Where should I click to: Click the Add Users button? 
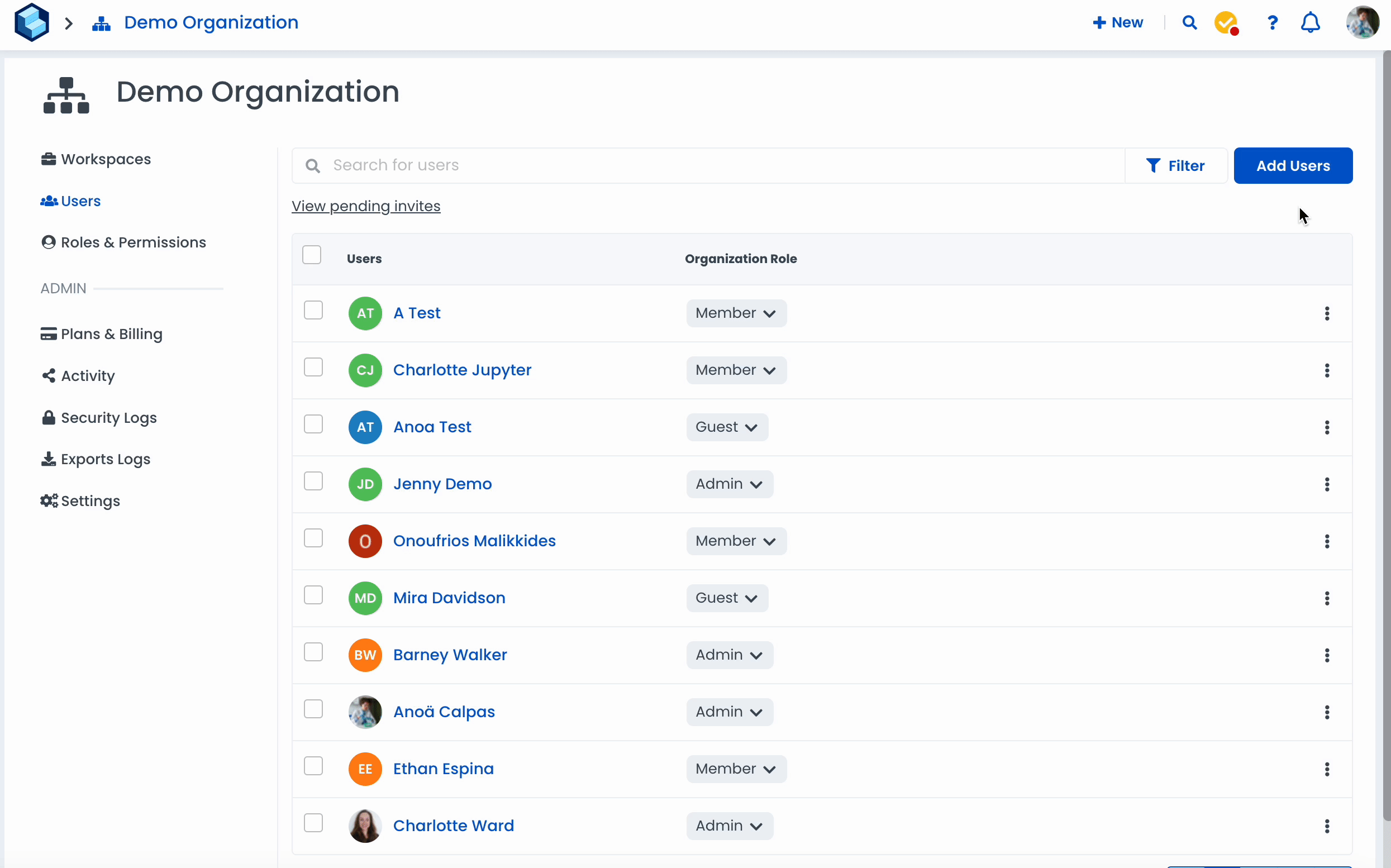tap(1293, 166)
